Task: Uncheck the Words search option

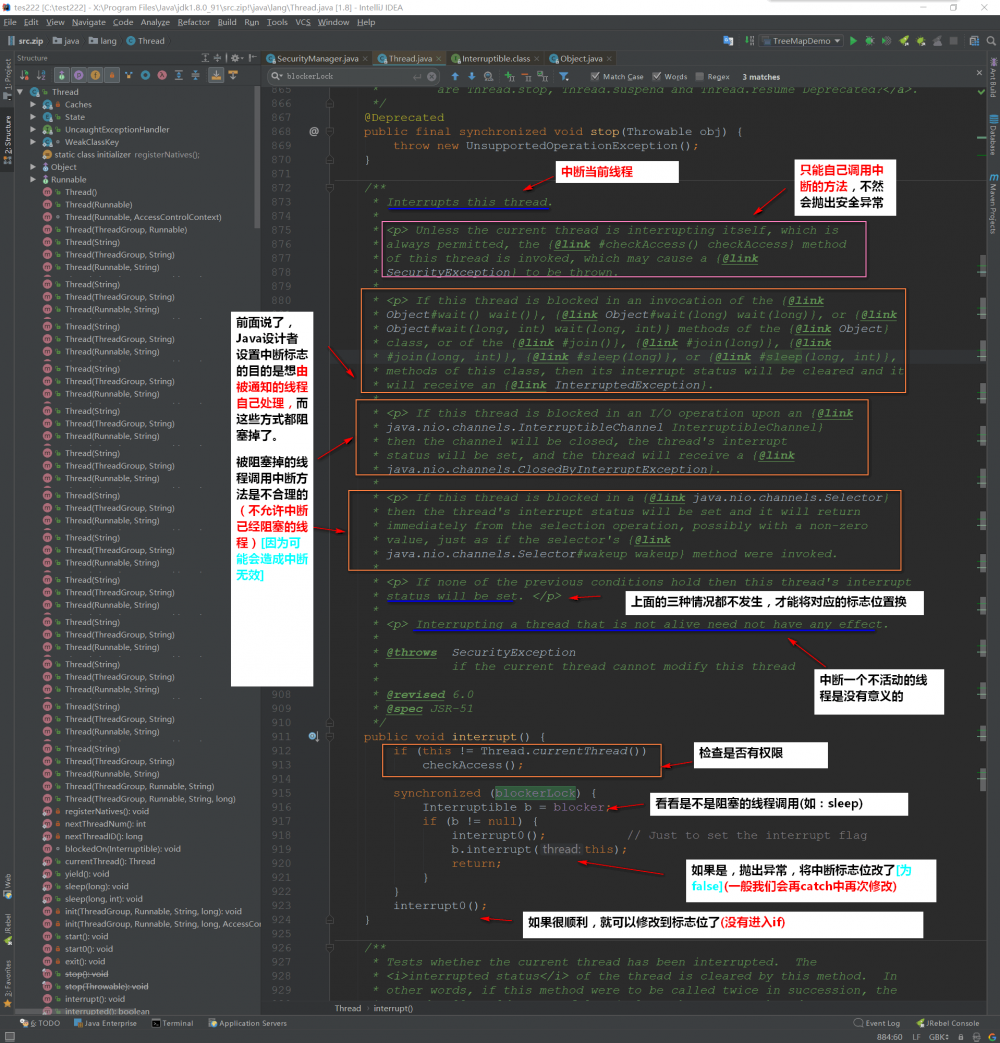Action: pyautogui.click(x=657, y=76)
